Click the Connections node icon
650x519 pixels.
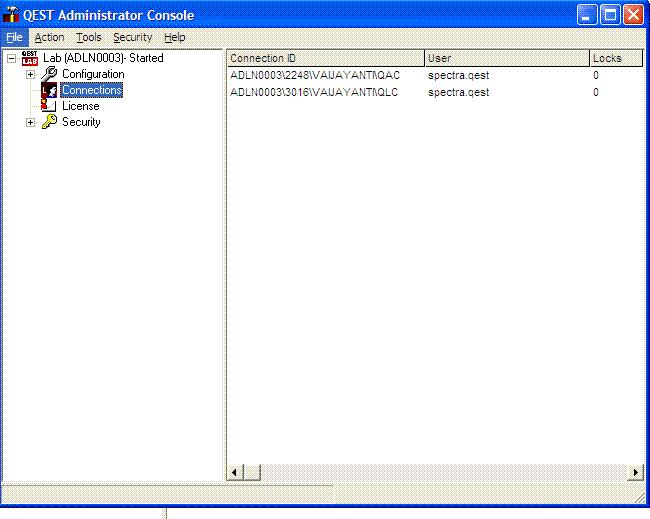(49, 90)
